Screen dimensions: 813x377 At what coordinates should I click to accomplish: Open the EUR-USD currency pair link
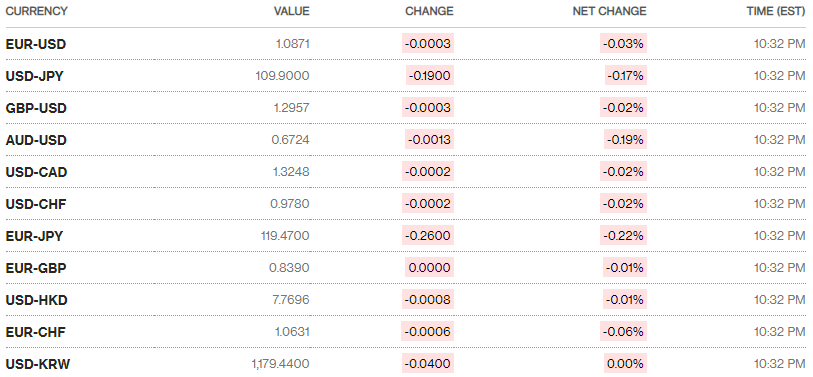pyautogui.click(x=36, y=44)
